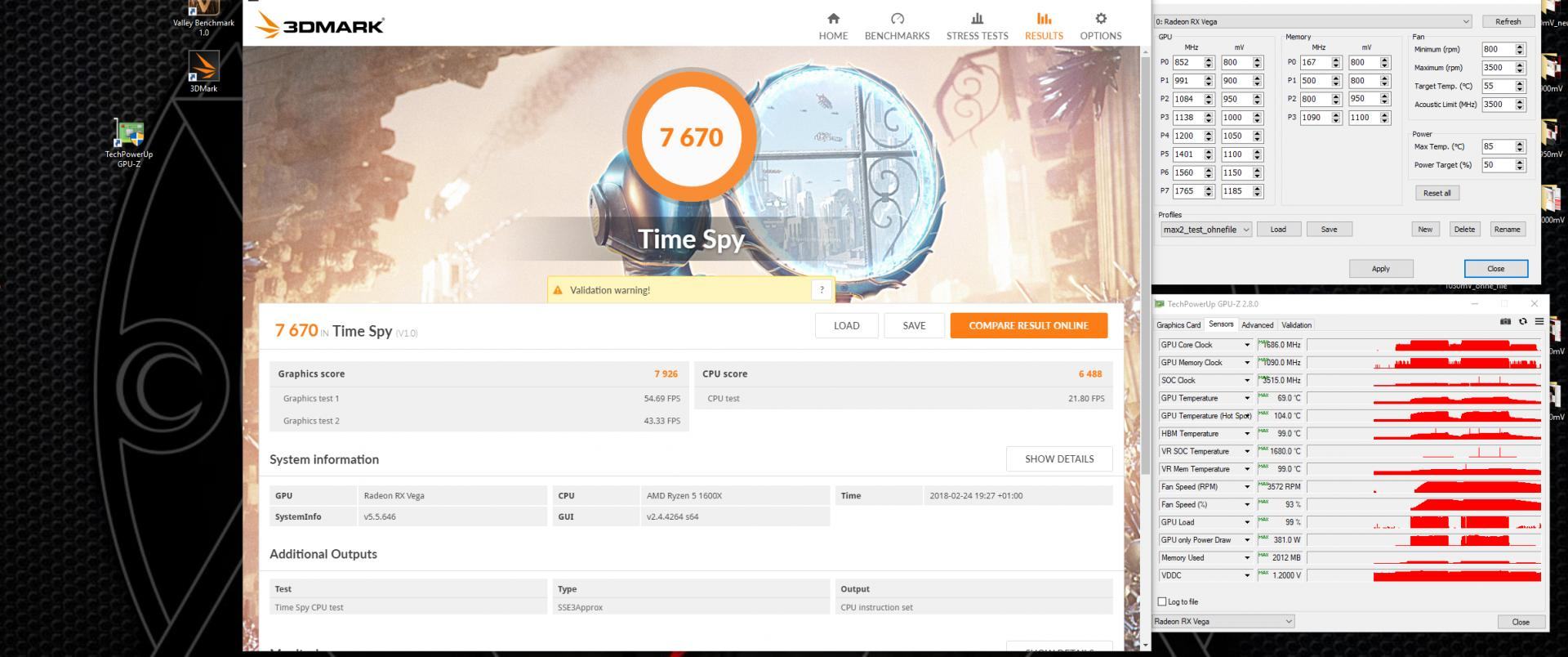Viewport: 1568px width, 657px height.
Task: Open the 3DMark Home section
Action: (x=833, y=26)
